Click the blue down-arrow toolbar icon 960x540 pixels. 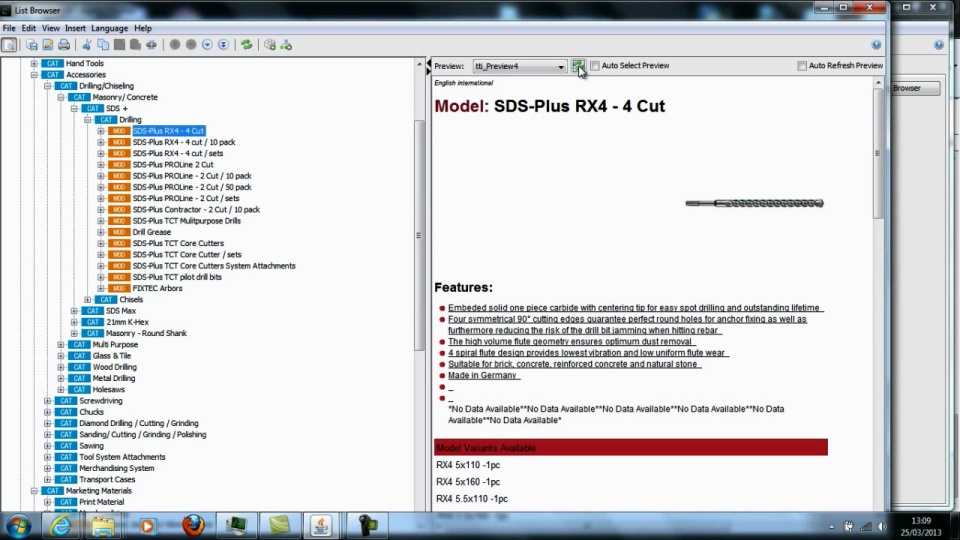tap(207, 45)
